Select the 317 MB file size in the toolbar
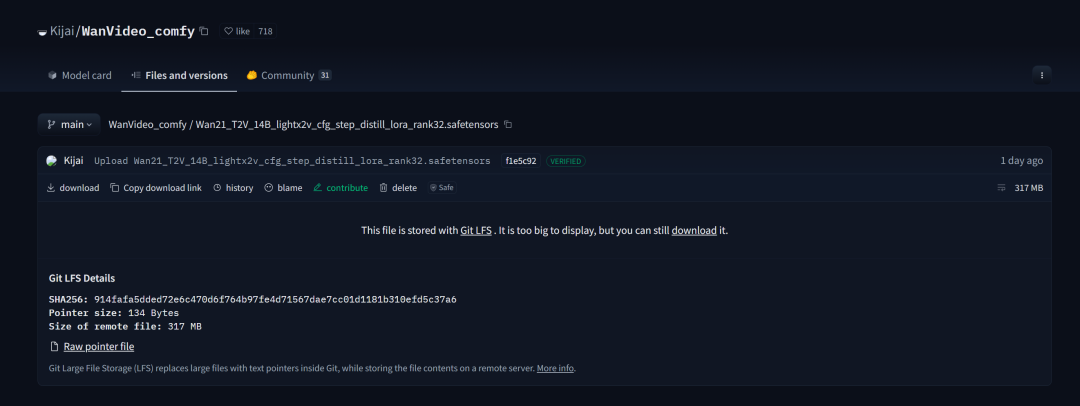This screenshot has width=1080, height=406. pyautogui.click(x=1028, y=187)
